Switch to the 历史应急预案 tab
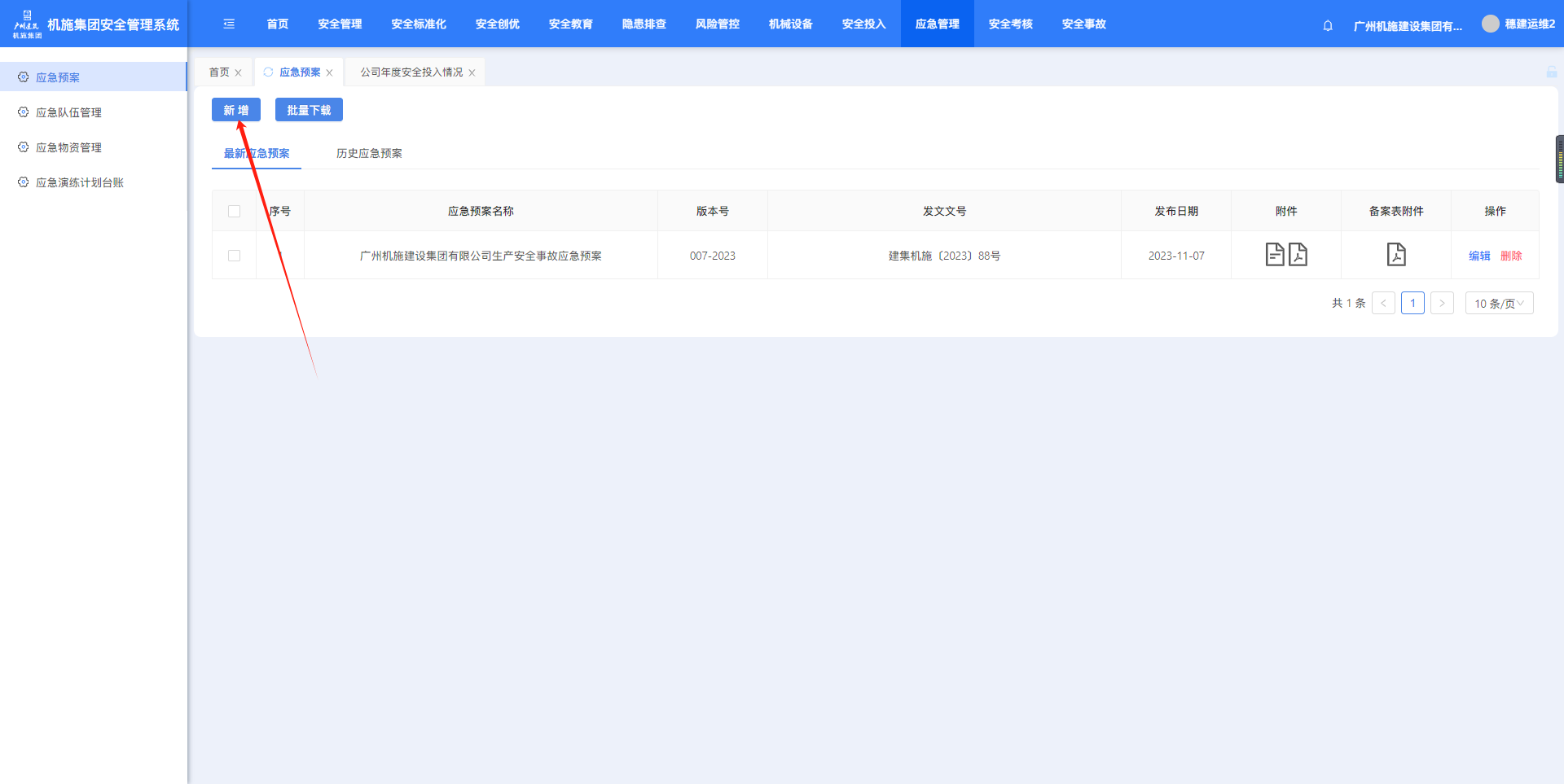The image size is (1564, 784). tap(369, 154)
